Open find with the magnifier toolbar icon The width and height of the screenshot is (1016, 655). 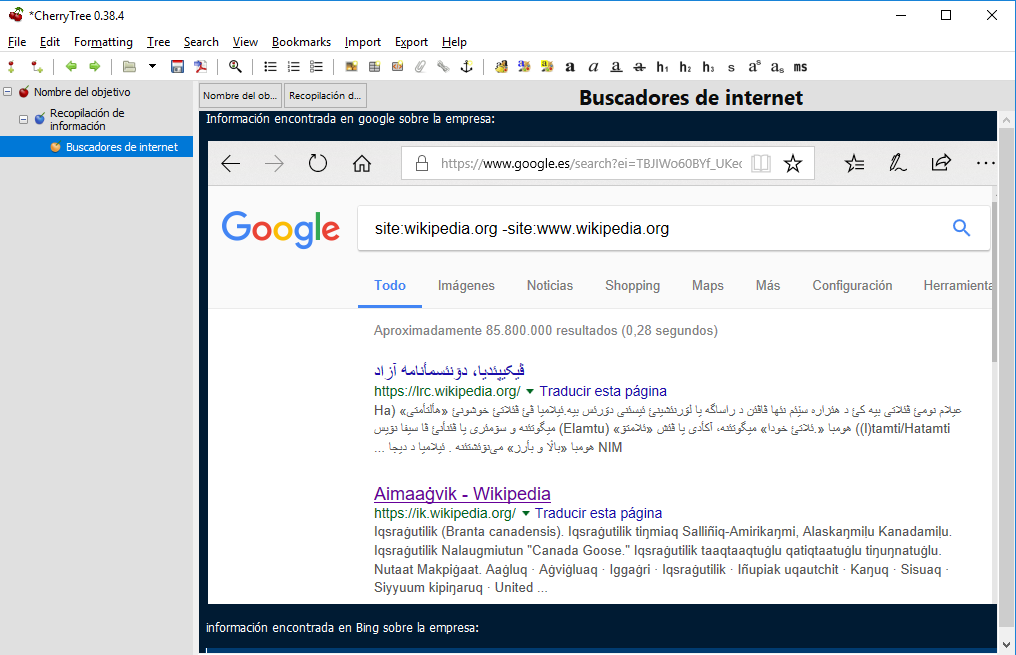point(235,67)
